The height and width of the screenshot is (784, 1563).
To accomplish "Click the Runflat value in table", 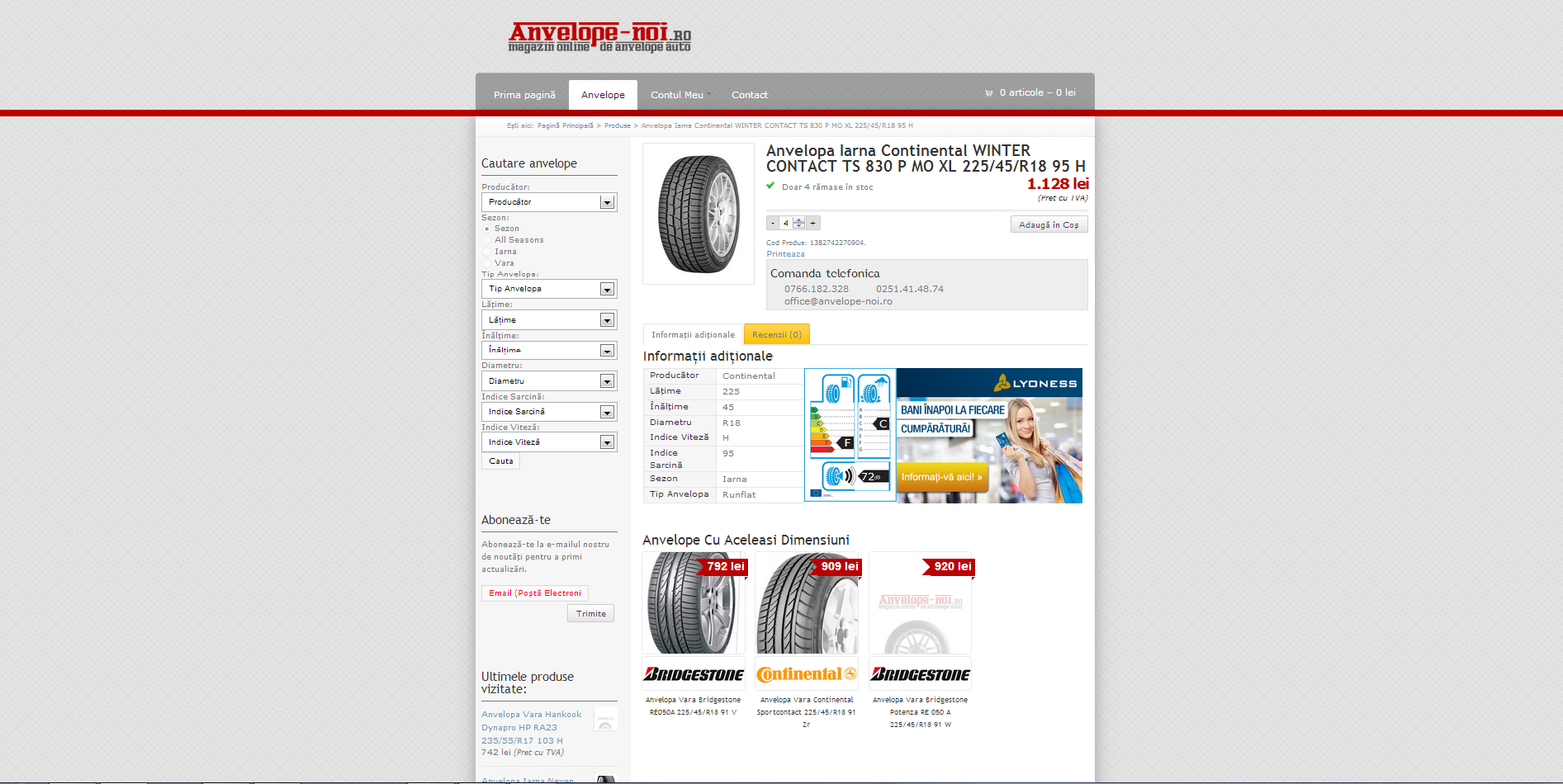I will (x=739, y=494).
